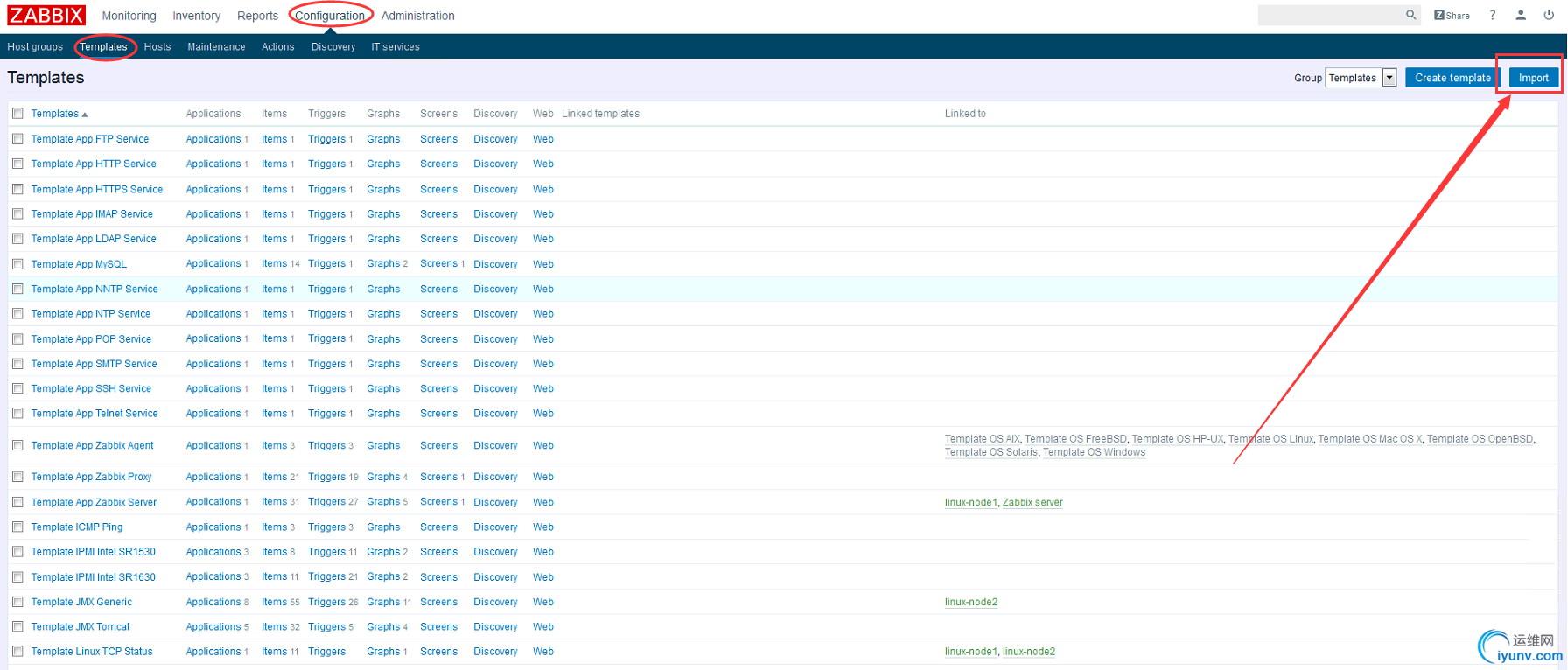
Task: Open Template JMX Tomcat
Action: click(x=80, y=627)
